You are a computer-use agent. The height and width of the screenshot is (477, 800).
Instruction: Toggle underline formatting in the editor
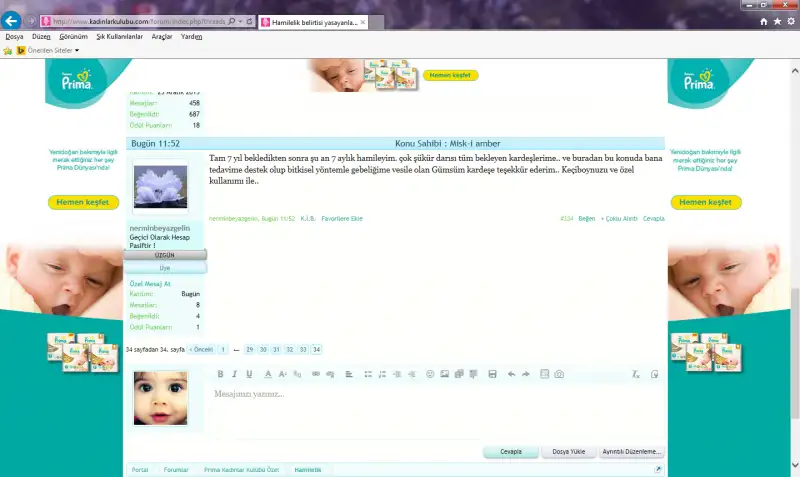pos(249,374)
